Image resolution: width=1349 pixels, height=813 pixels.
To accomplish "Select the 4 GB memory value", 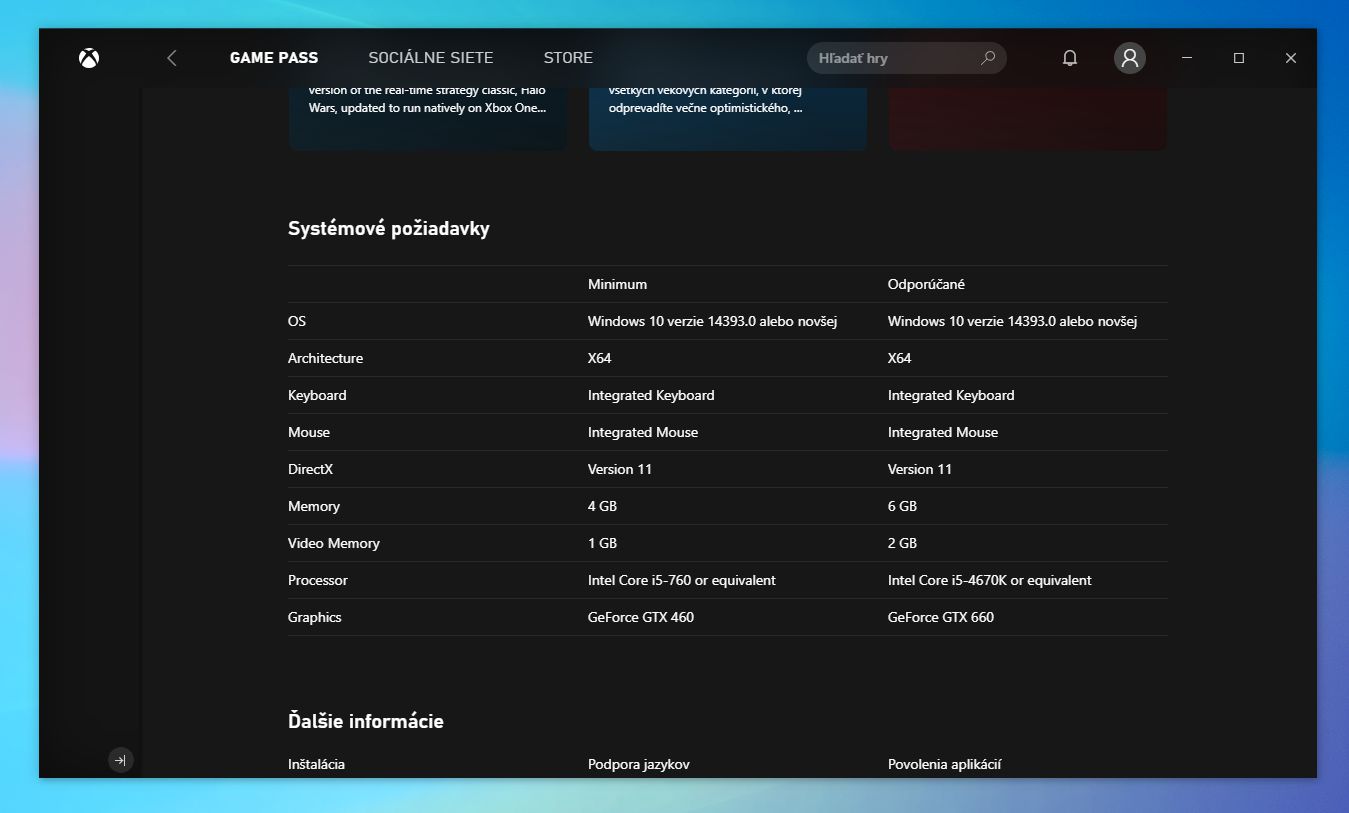I will click(602, 506).
